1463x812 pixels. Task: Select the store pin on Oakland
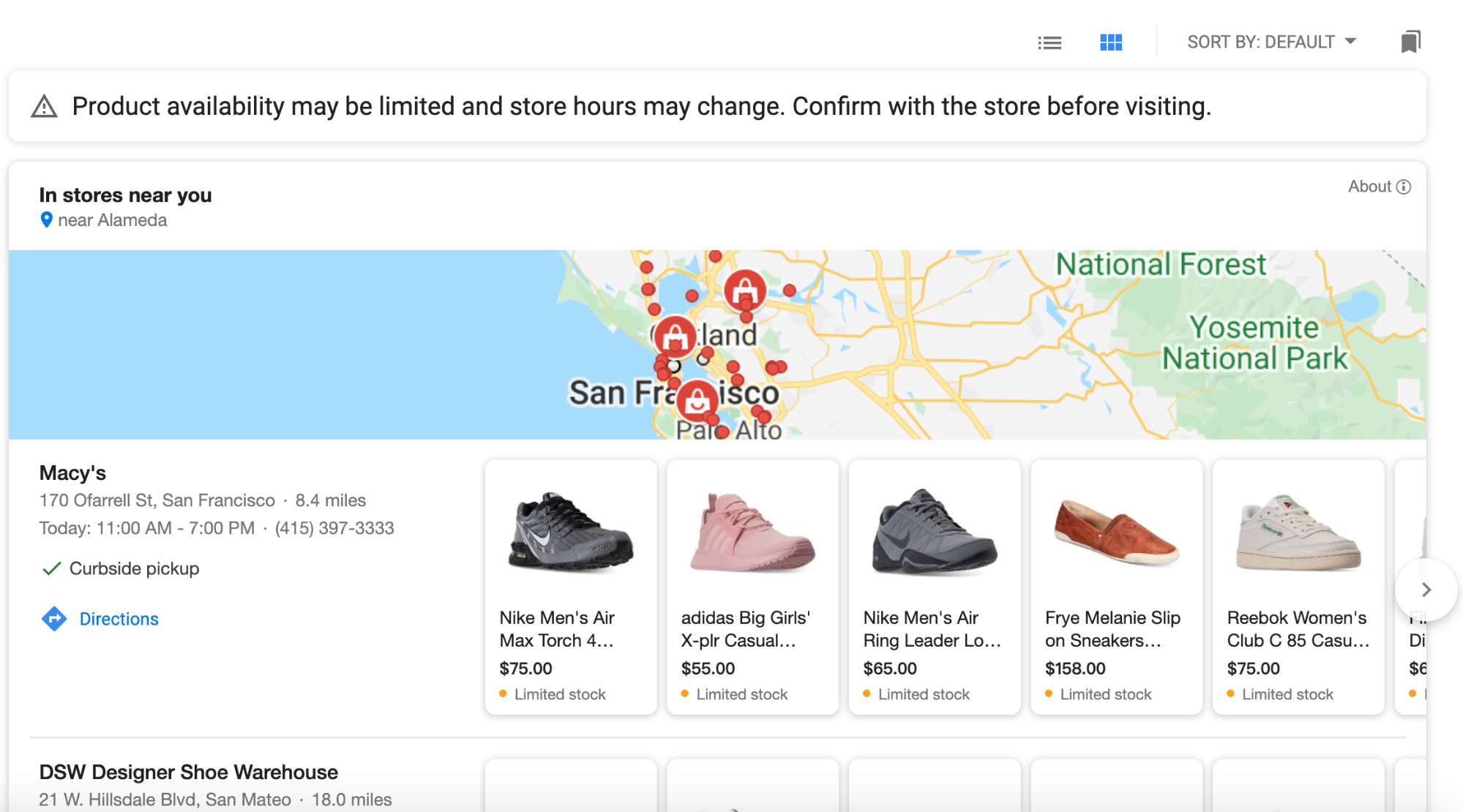pos(675,337)
